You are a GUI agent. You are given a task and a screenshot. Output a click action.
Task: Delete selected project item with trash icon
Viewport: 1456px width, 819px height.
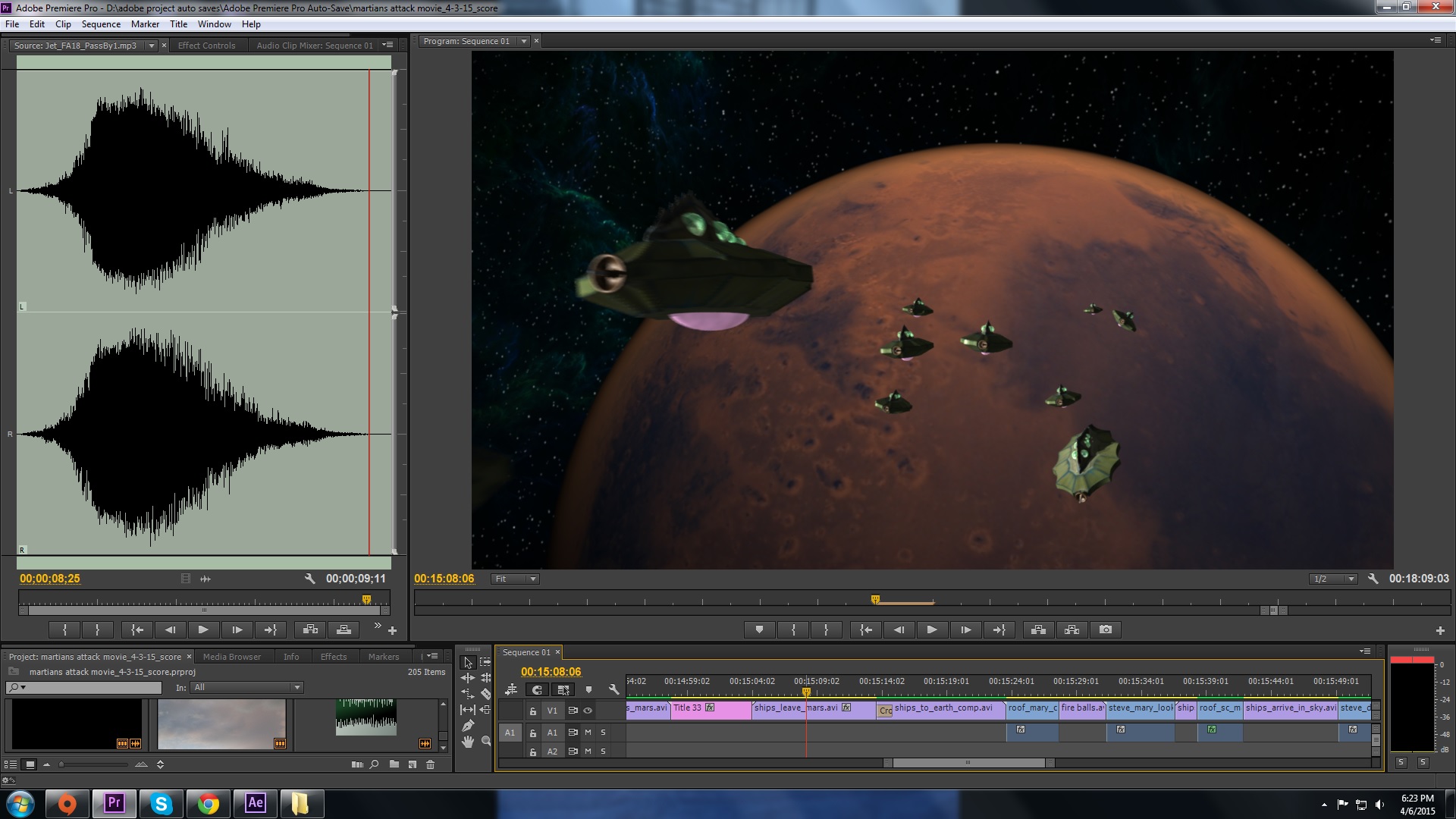pyautogui.click(x=430, y=764)
